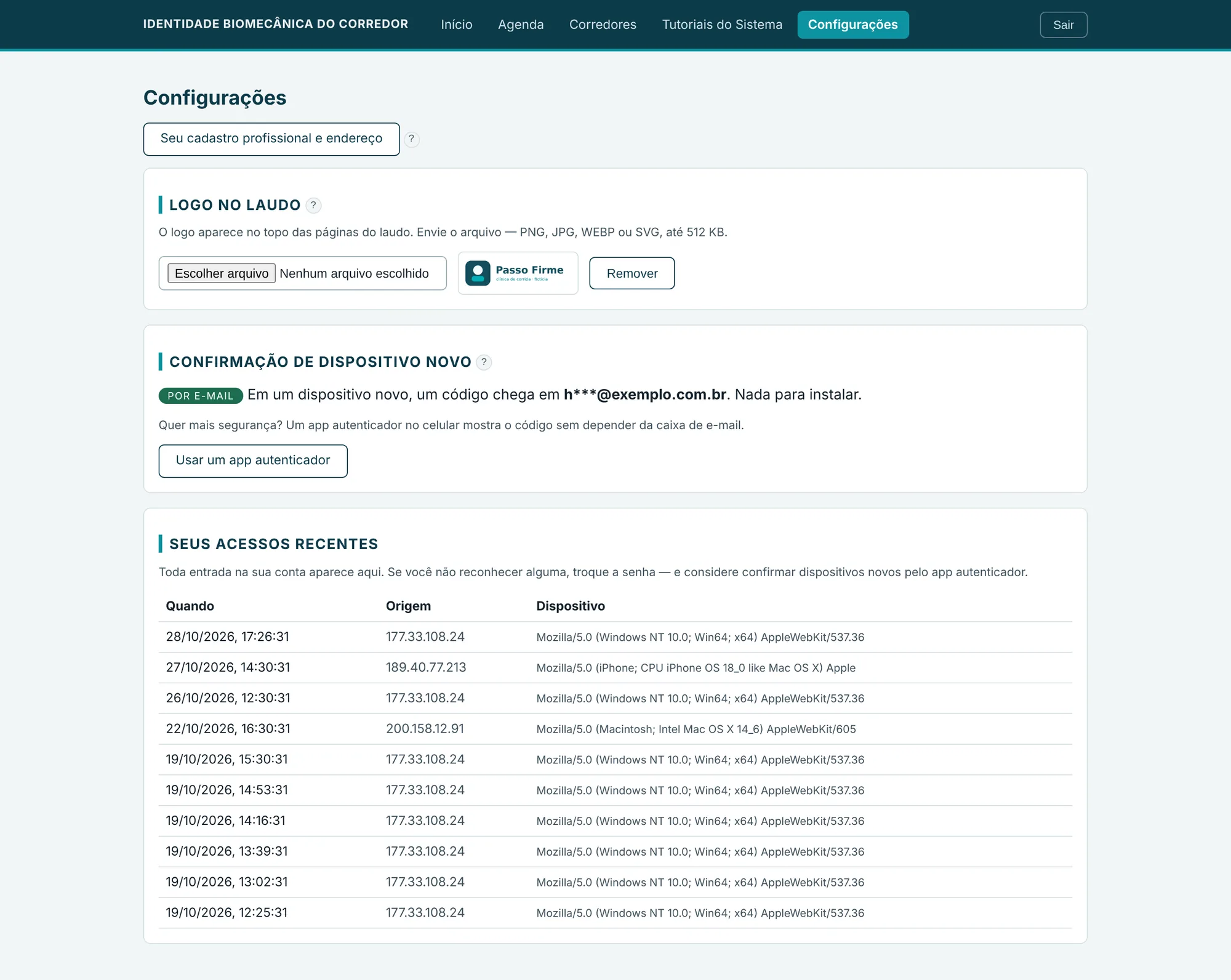Click help icon beside cadastro profissional button
This screenshot has height=980, width=1231.
pos(411,139)
